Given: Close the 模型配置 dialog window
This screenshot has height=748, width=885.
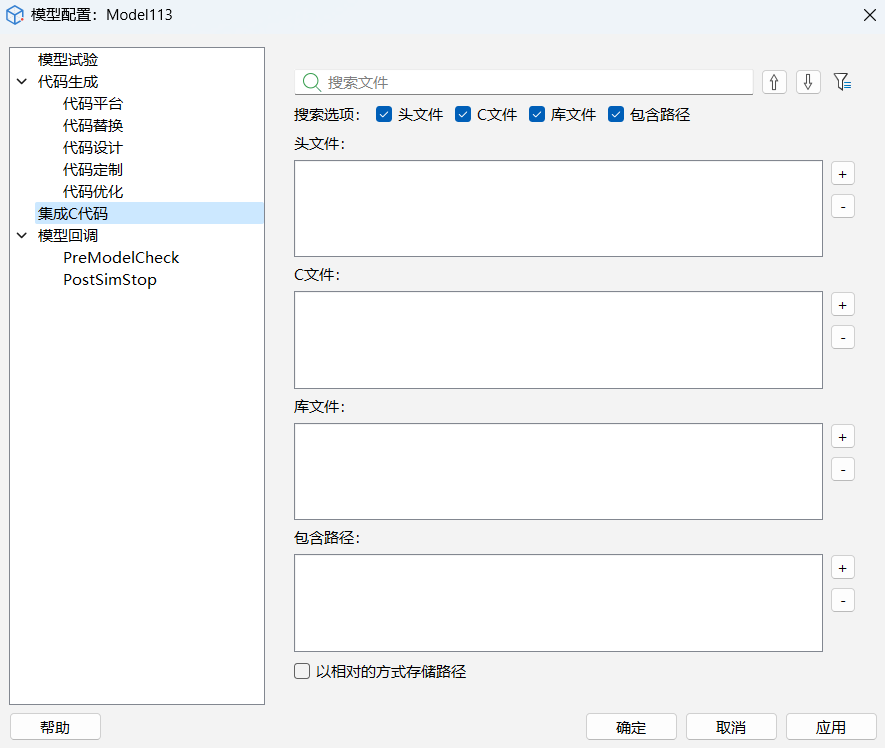Looking at the screenshot, I should (x=868, y=14).
